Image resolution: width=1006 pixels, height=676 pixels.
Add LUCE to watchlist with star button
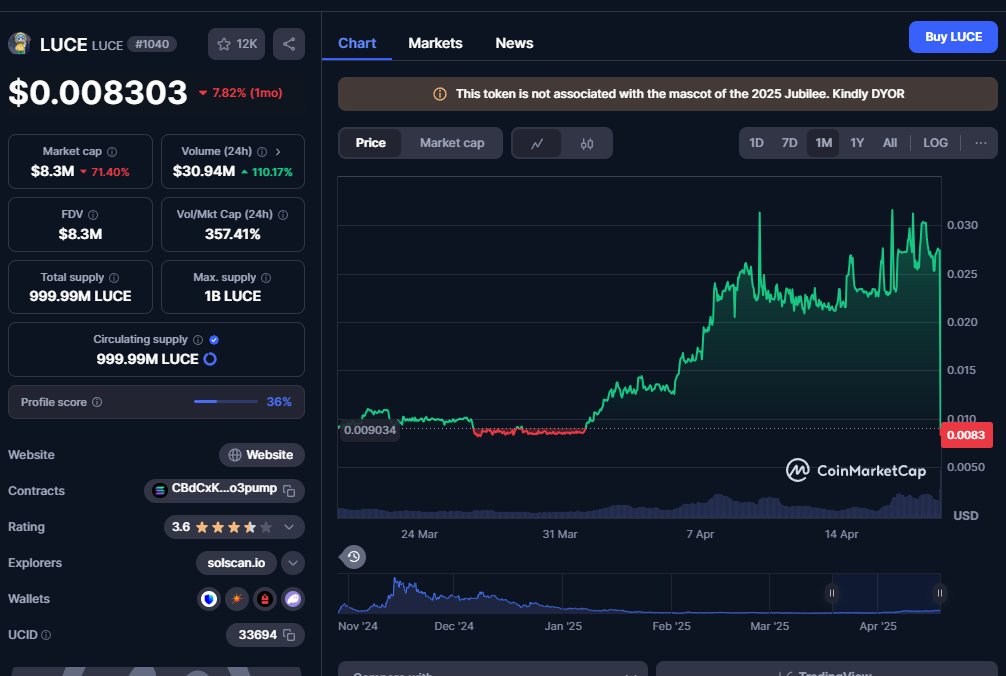pyautogui.click(x=236, y=44)
